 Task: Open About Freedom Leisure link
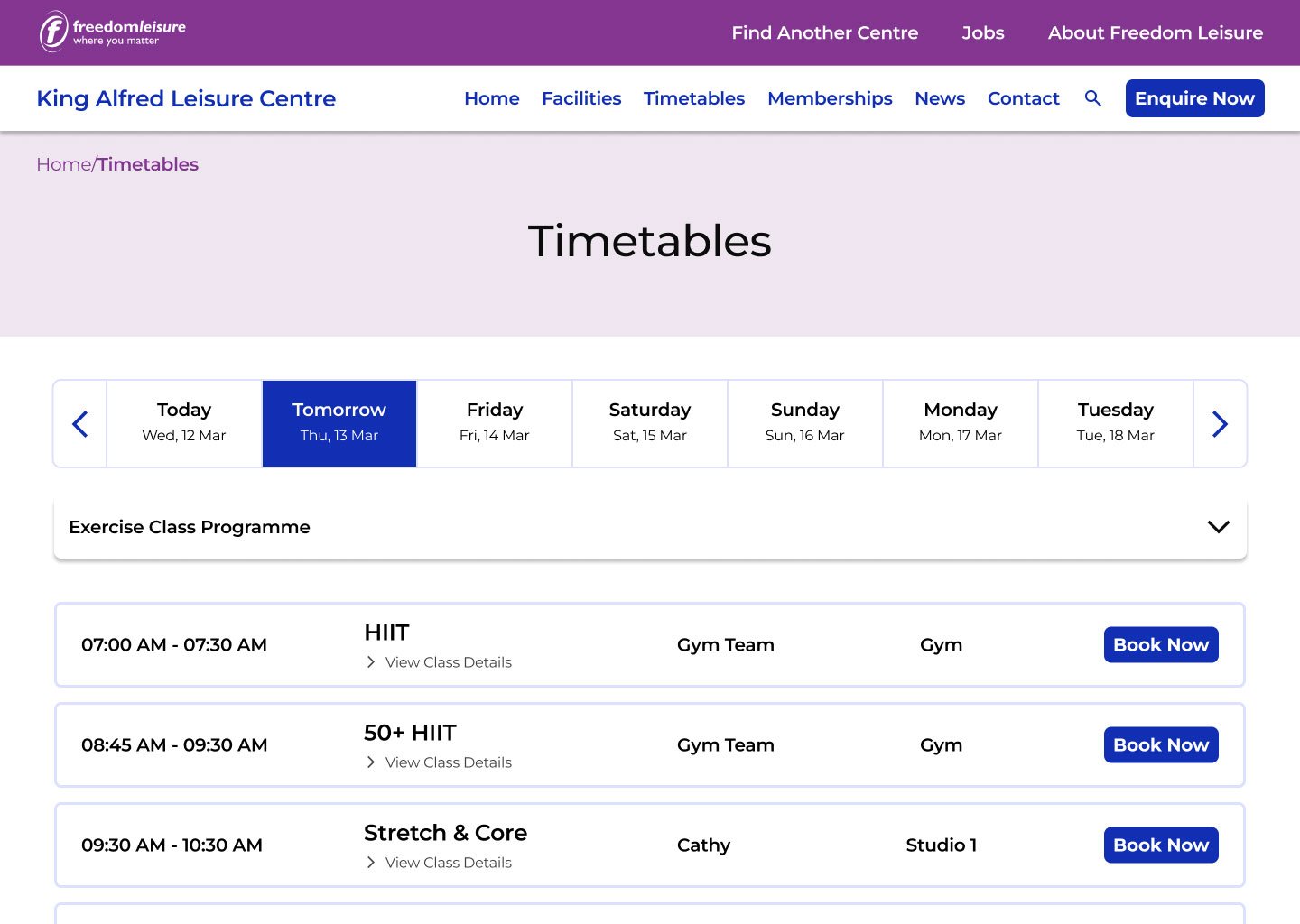click(x=1156, y=32)
